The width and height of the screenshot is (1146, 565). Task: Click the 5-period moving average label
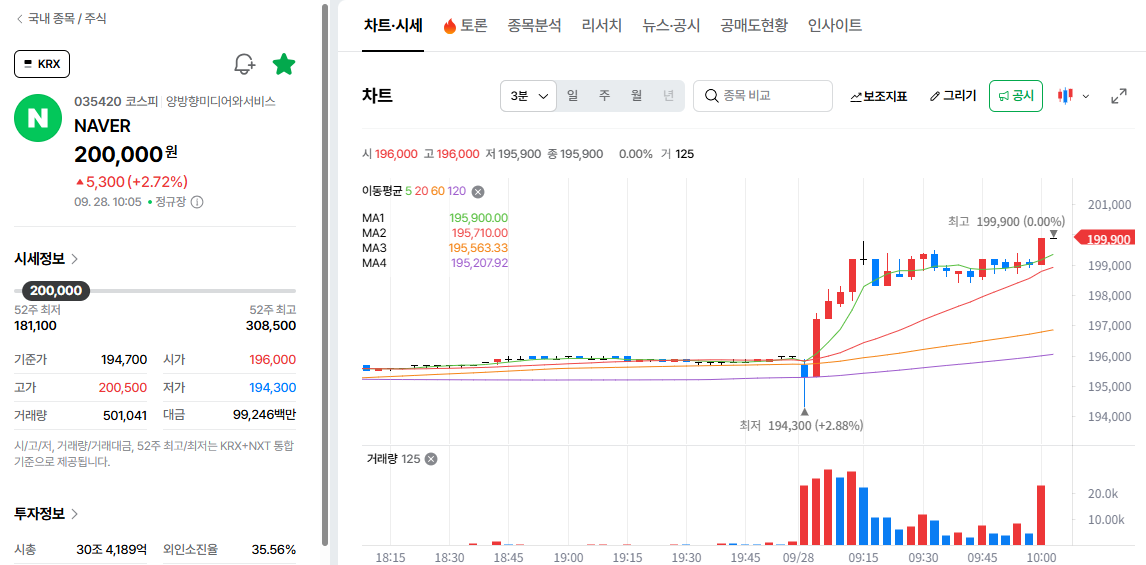coord(409,192)
